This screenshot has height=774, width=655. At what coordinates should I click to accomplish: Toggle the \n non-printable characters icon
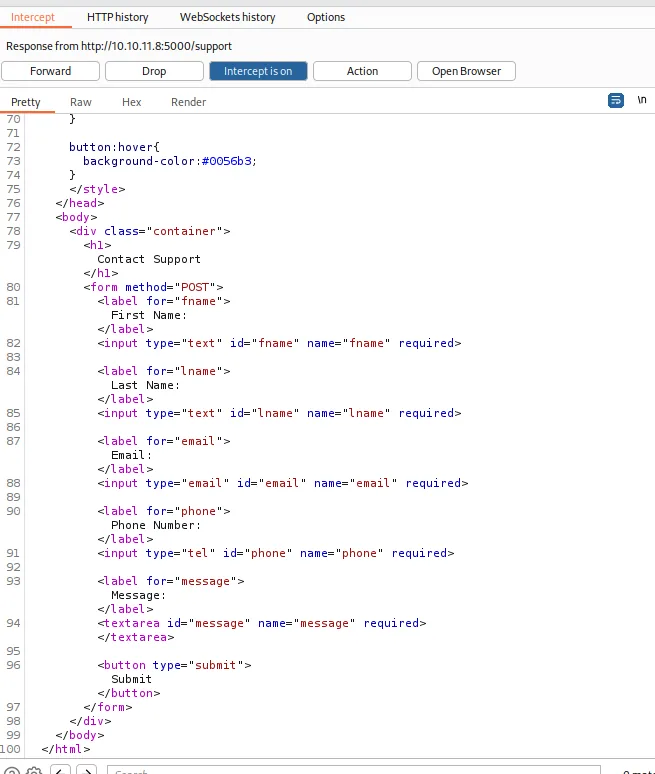[642, 100]
